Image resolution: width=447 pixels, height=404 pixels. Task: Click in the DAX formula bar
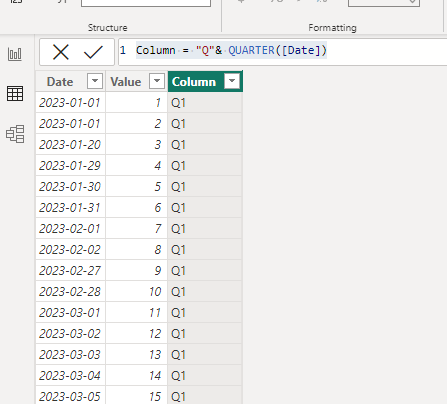click(x=283, y=52)
